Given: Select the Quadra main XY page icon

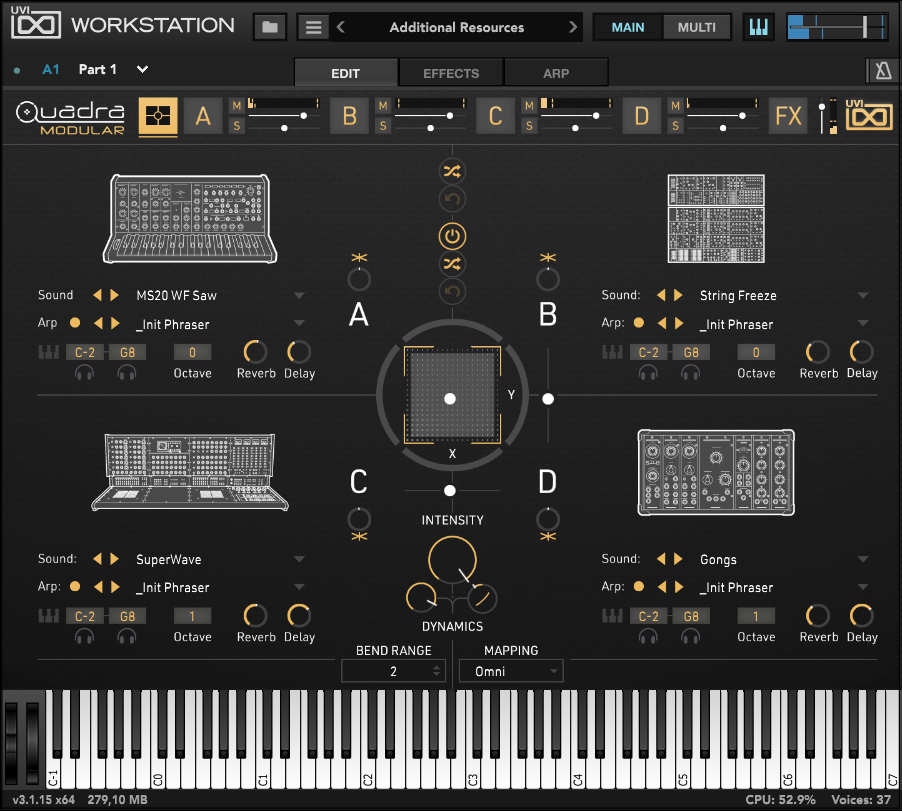Looking at the screenshot, I should pyautogui.click(x=158, y=117).
